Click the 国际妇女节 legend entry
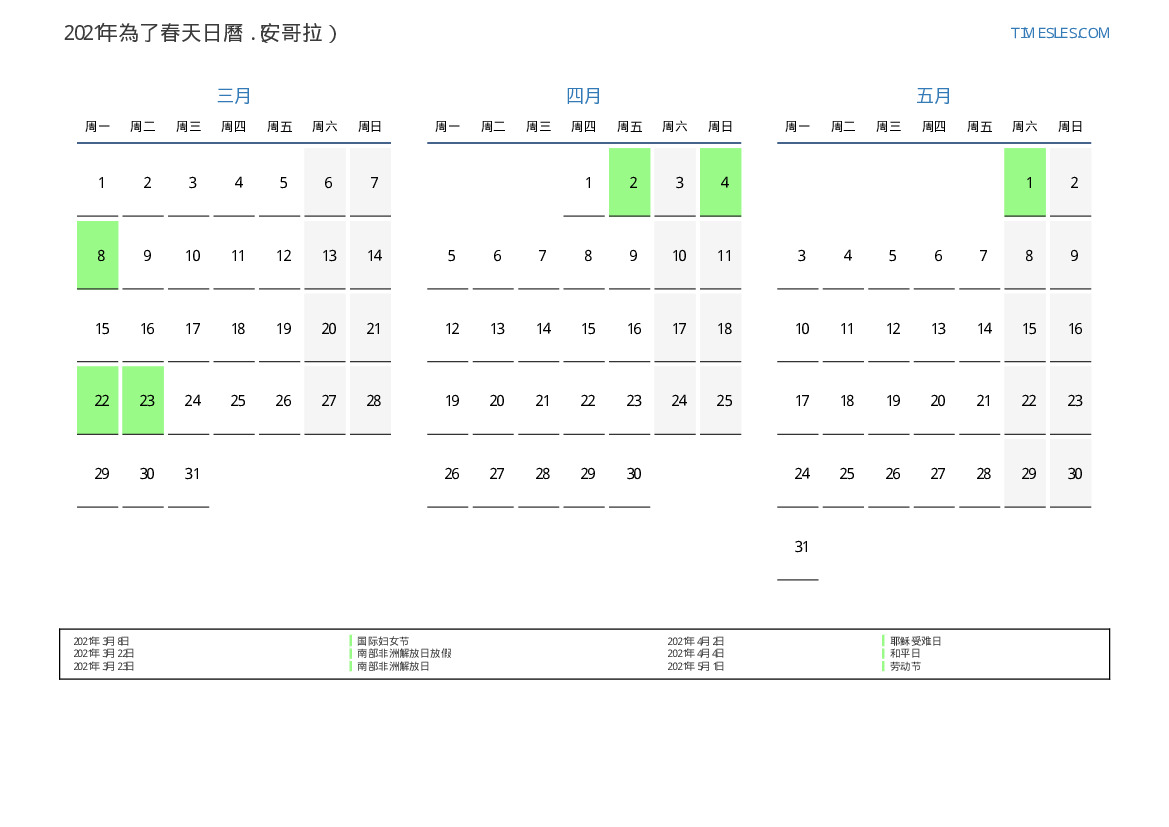Image resolution: width=1169 pixels, height=827 pixels. [x=383, y=641]
